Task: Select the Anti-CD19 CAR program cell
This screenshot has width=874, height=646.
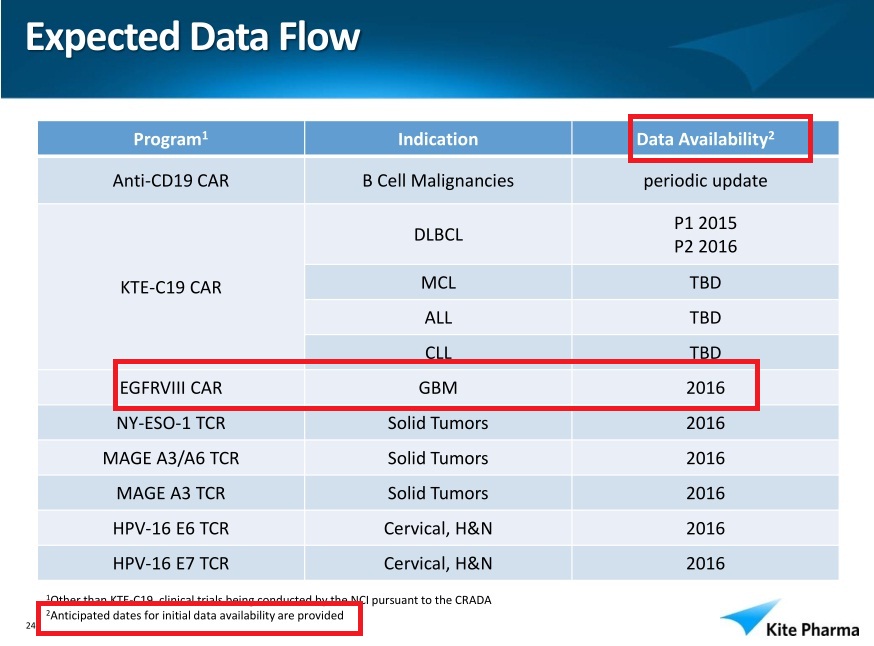Action: point(170,181)
